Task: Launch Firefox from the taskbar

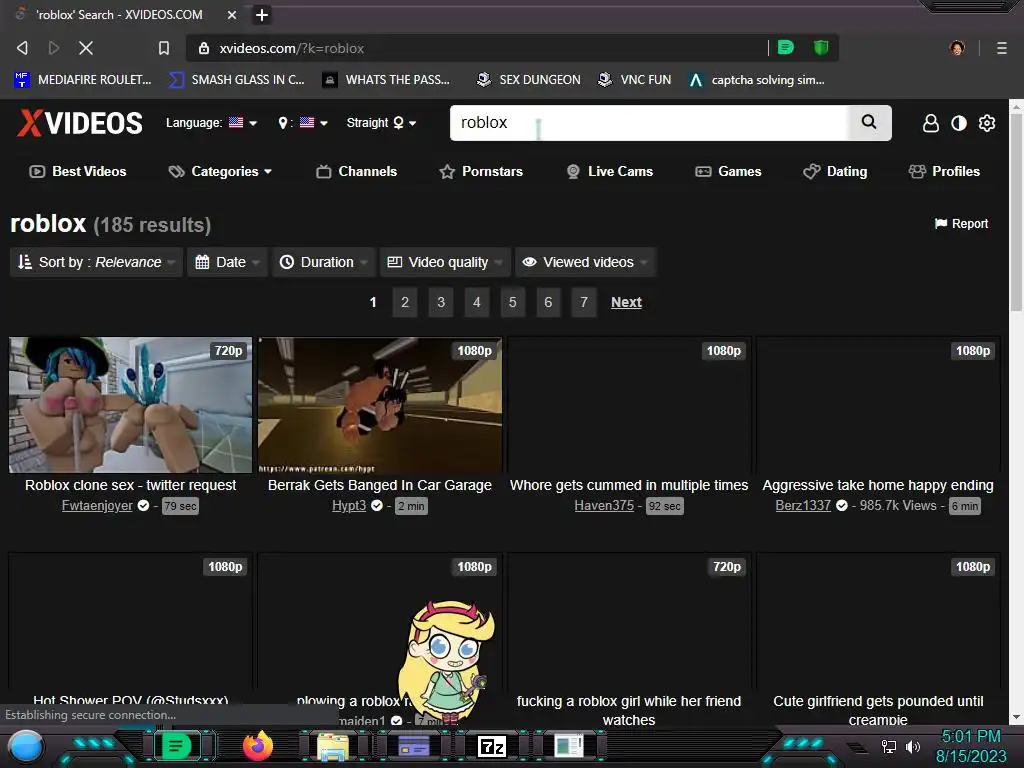Action: [x=257, y=746]
